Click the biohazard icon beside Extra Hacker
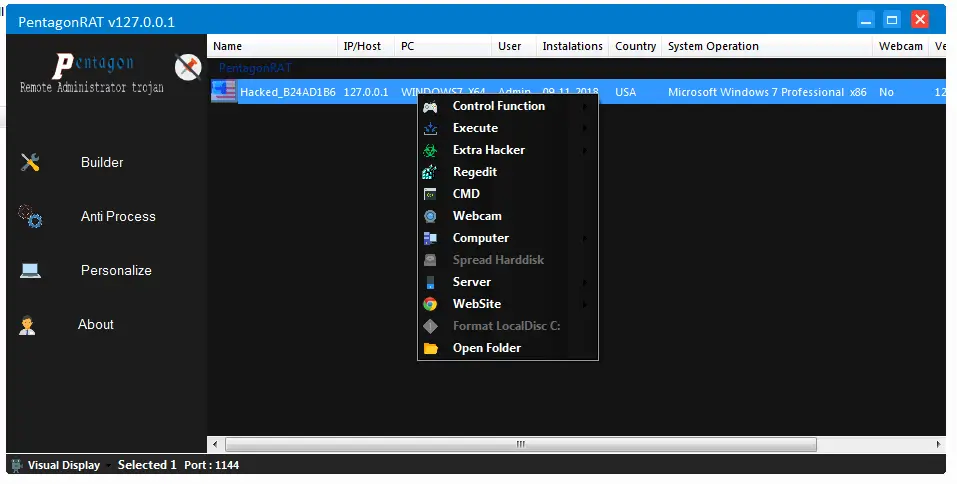This screenshot has width=957, height=484. tap(430, 150)
